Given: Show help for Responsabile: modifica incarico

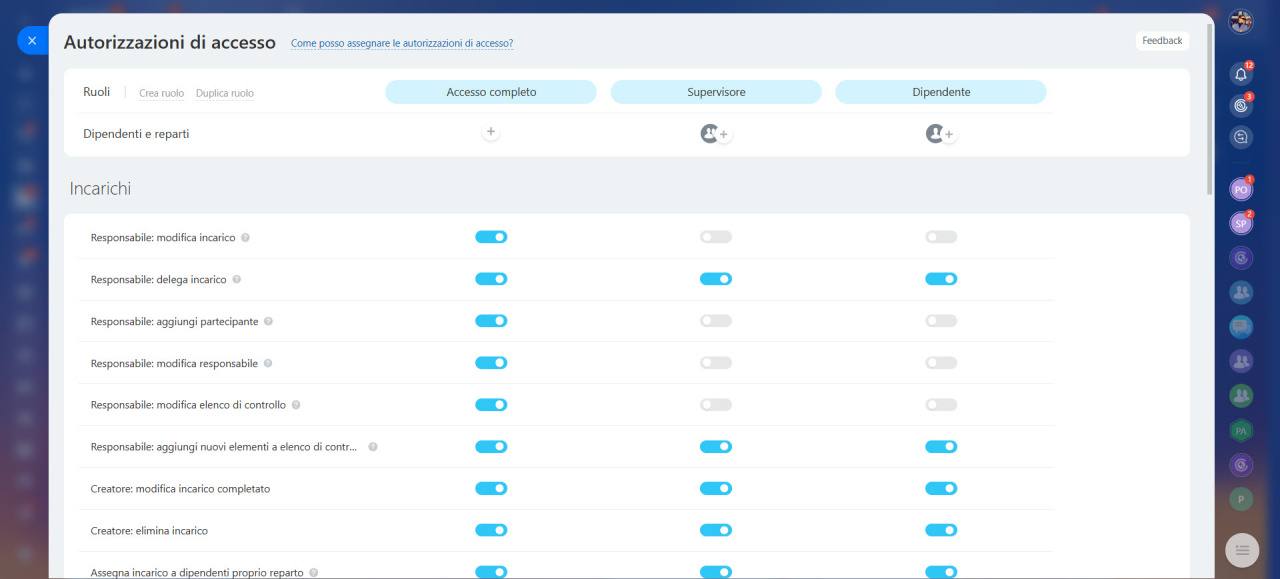Looking at the screenshot, I should [245, 238].
